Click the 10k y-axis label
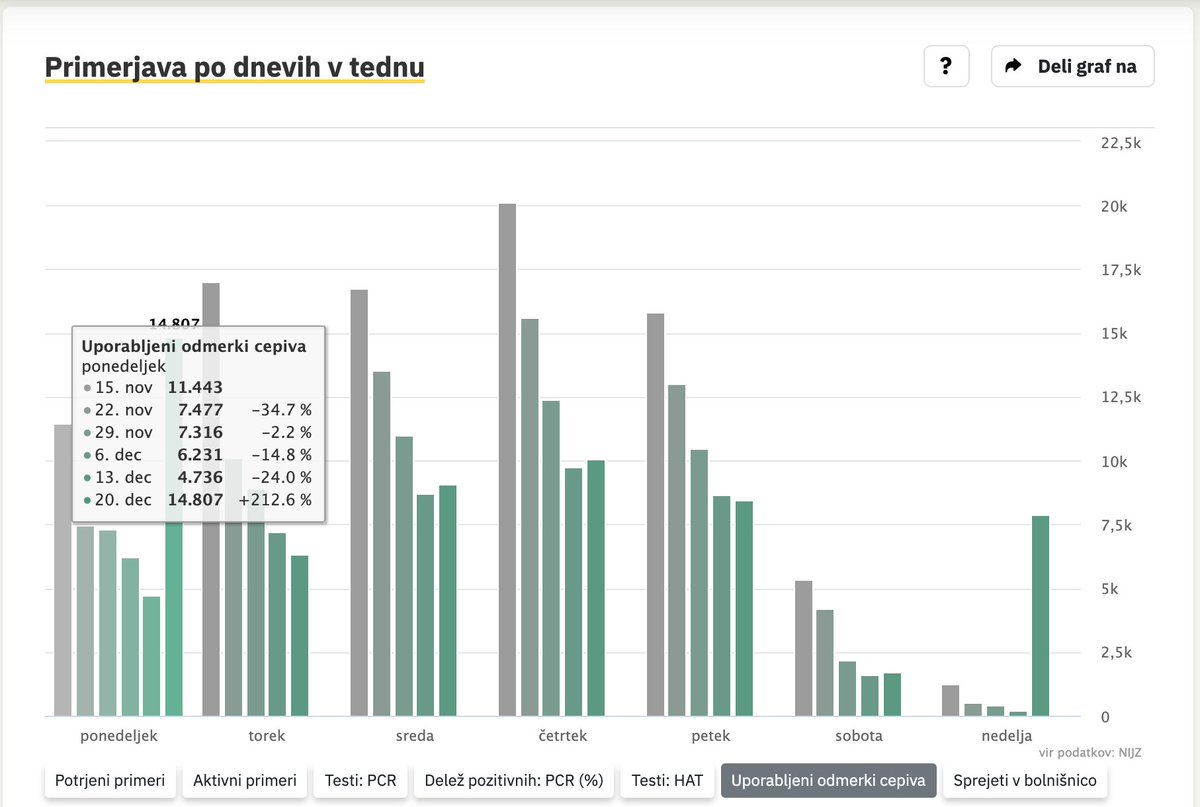 click(1114, 462)
